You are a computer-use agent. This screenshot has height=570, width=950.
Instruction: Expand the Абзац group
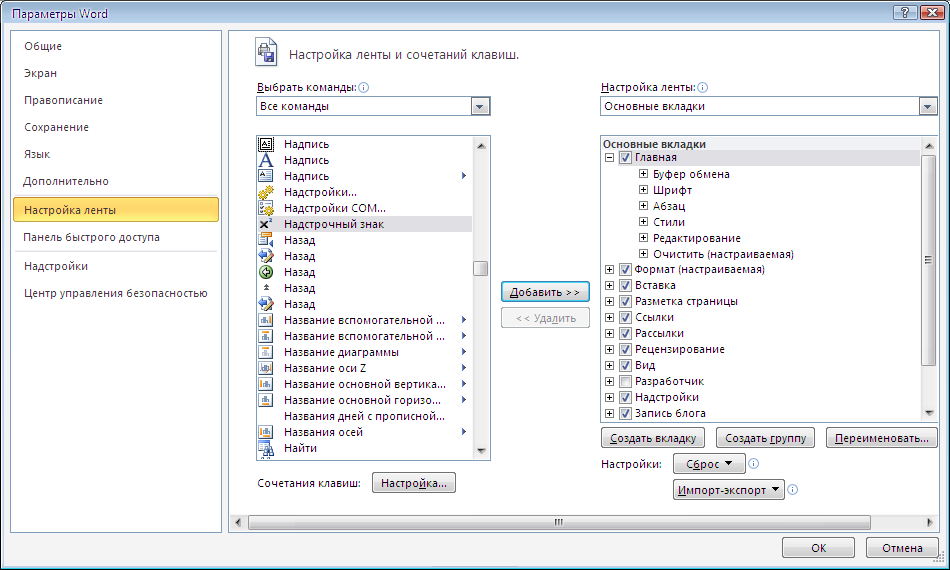[x=643, y=205]
